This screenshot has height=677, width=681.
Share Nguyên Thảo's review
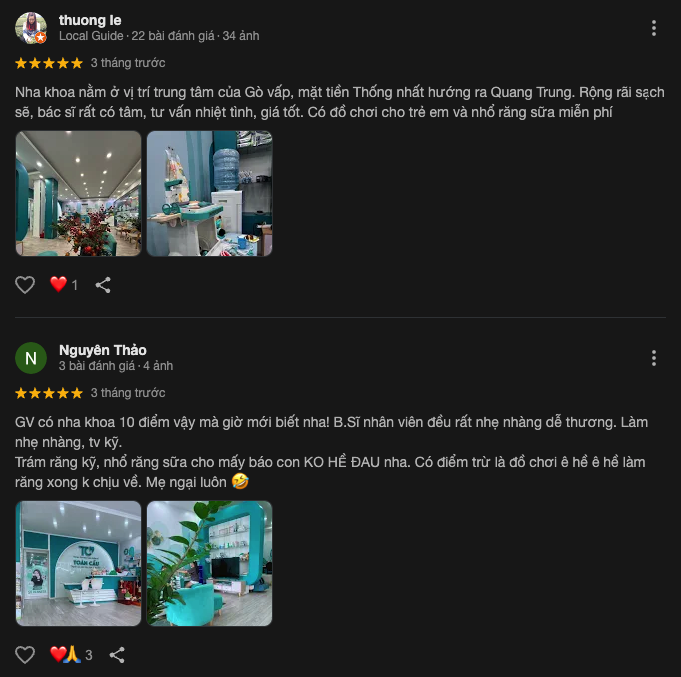(117, 655)
